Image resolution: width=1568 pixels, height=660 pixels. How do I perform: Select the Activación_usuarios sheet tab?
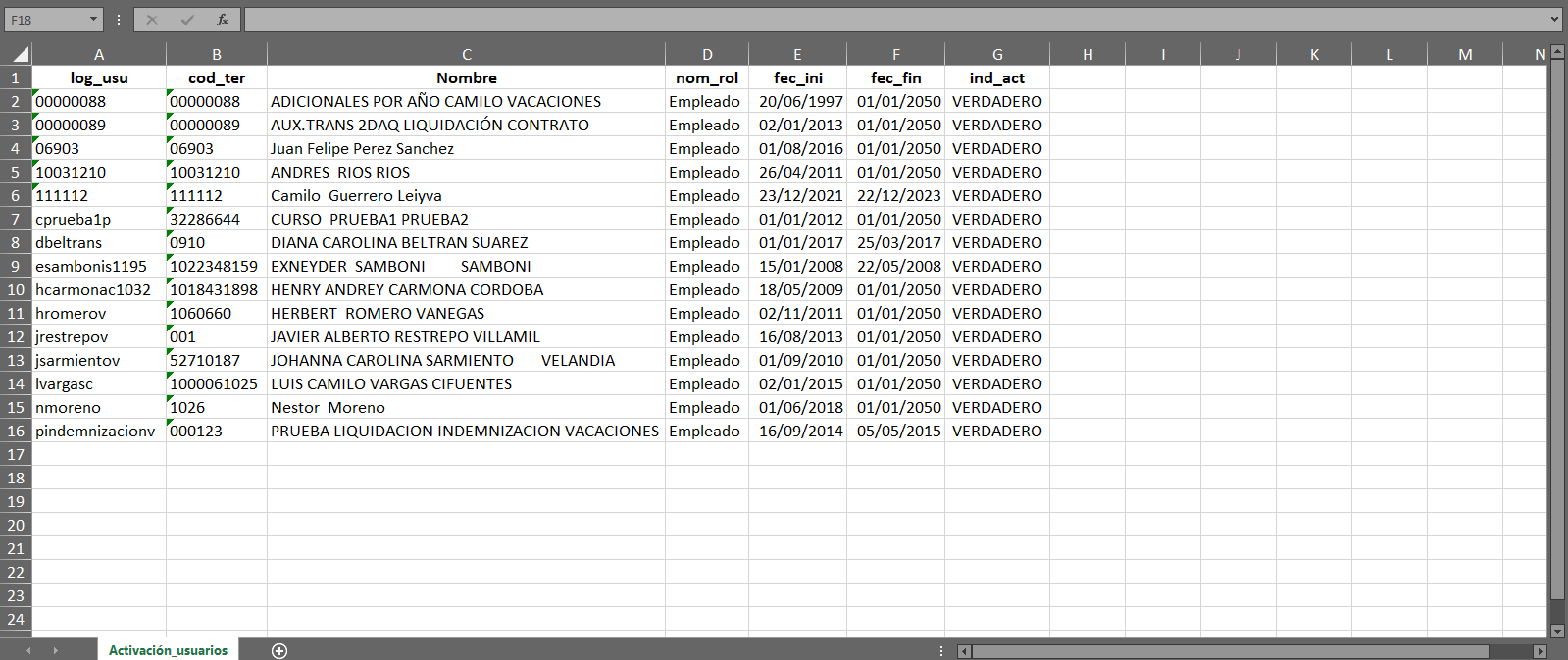pyautogui.click(x=168, y=650)
